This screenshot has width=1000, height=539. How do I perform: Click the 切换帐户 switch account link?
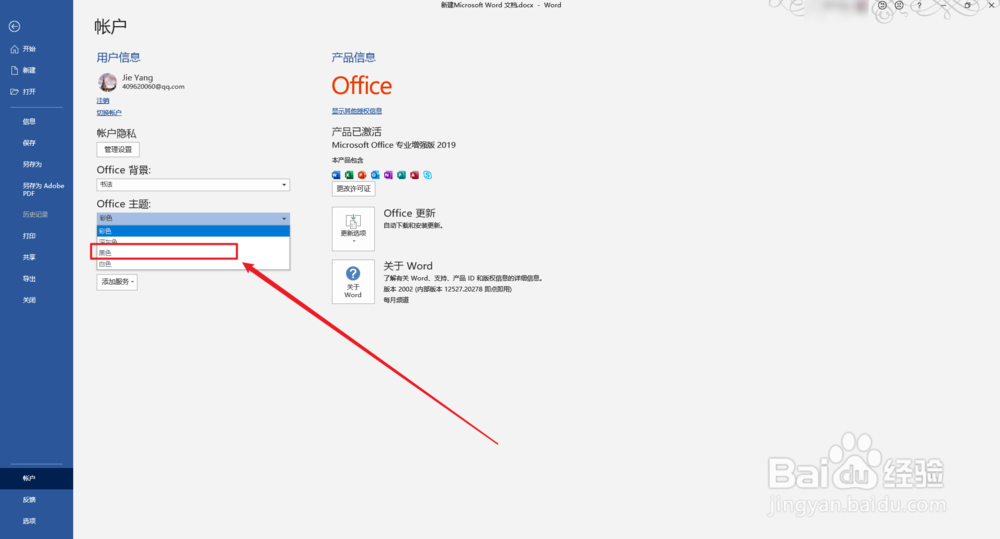pyautogui.click(x=109, y=112)
